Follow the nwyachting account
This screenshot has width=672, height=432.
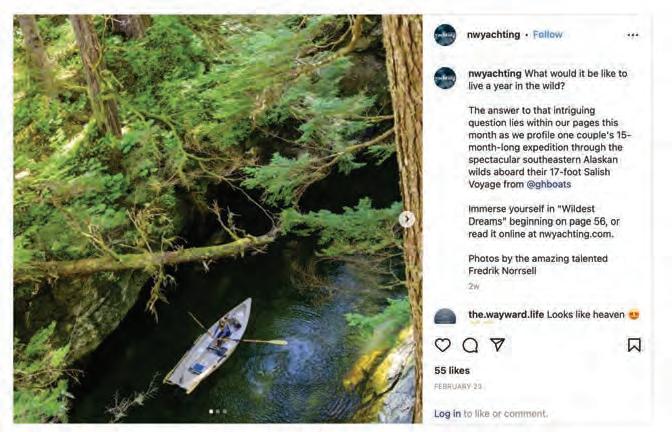click(x=547, y=35)
